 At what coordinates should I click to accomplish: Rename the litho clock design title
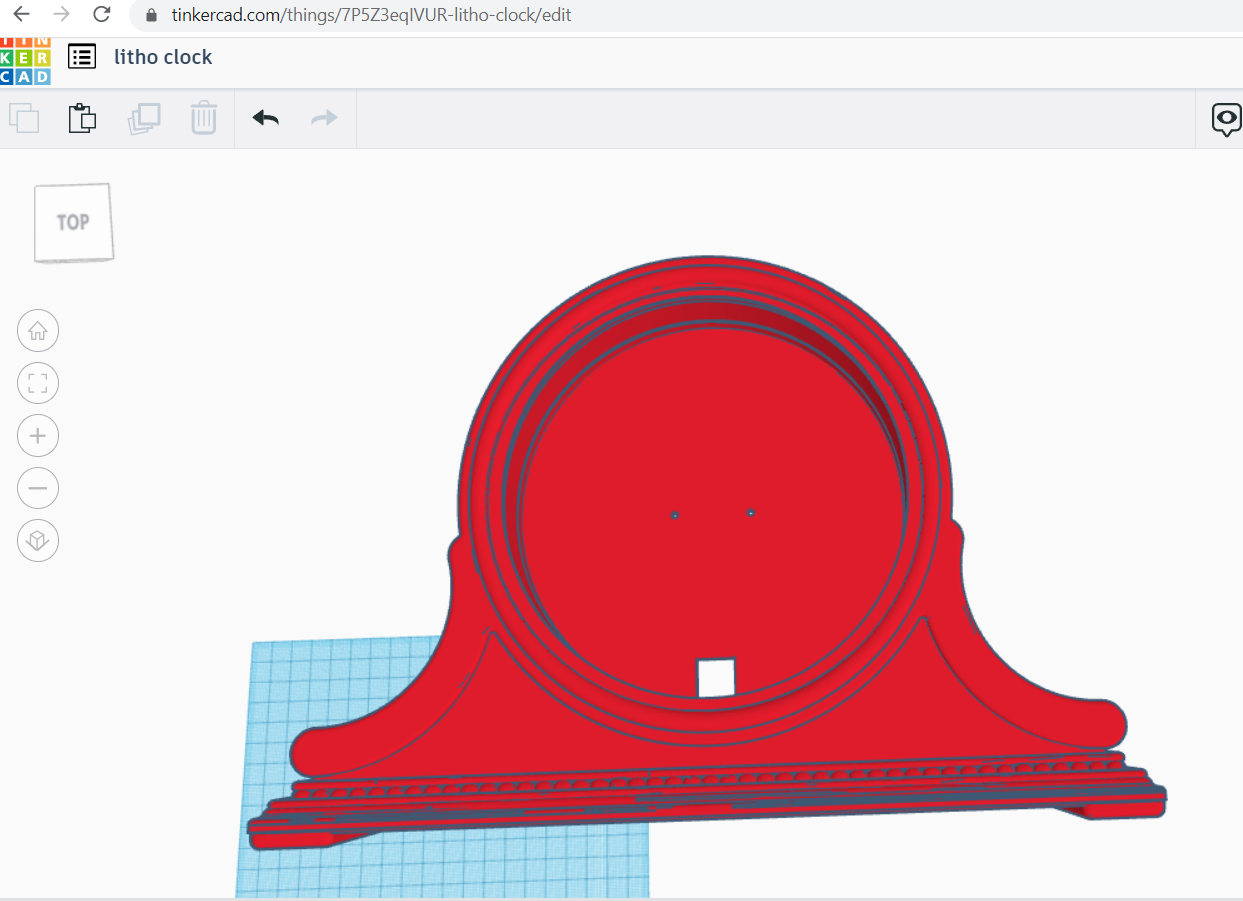click(x=163, y=57)
